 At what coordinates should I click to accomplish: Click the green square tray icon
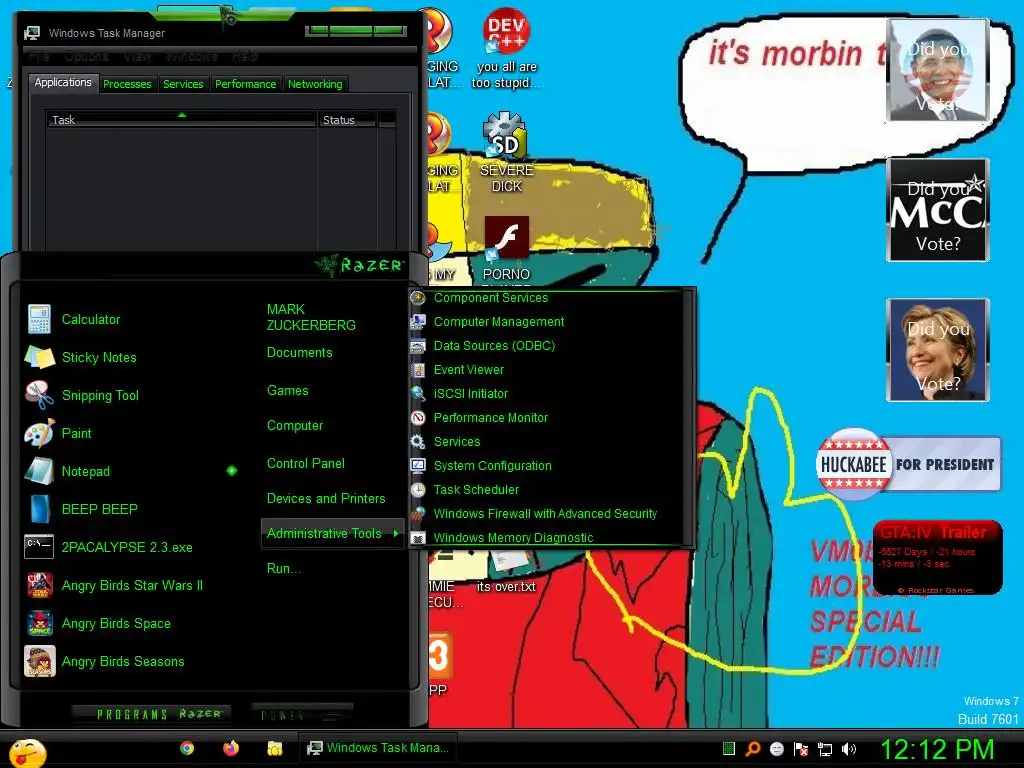pos(729,748)
